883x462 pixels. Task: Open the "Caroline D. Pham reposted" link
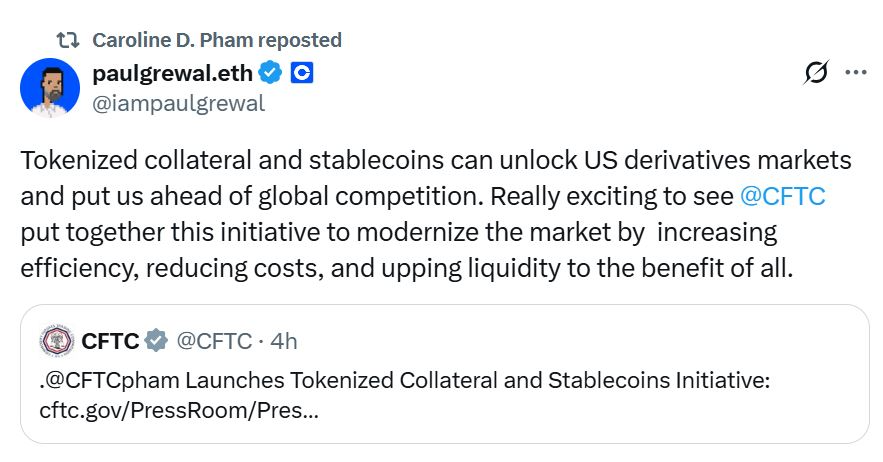pos(216,40)
